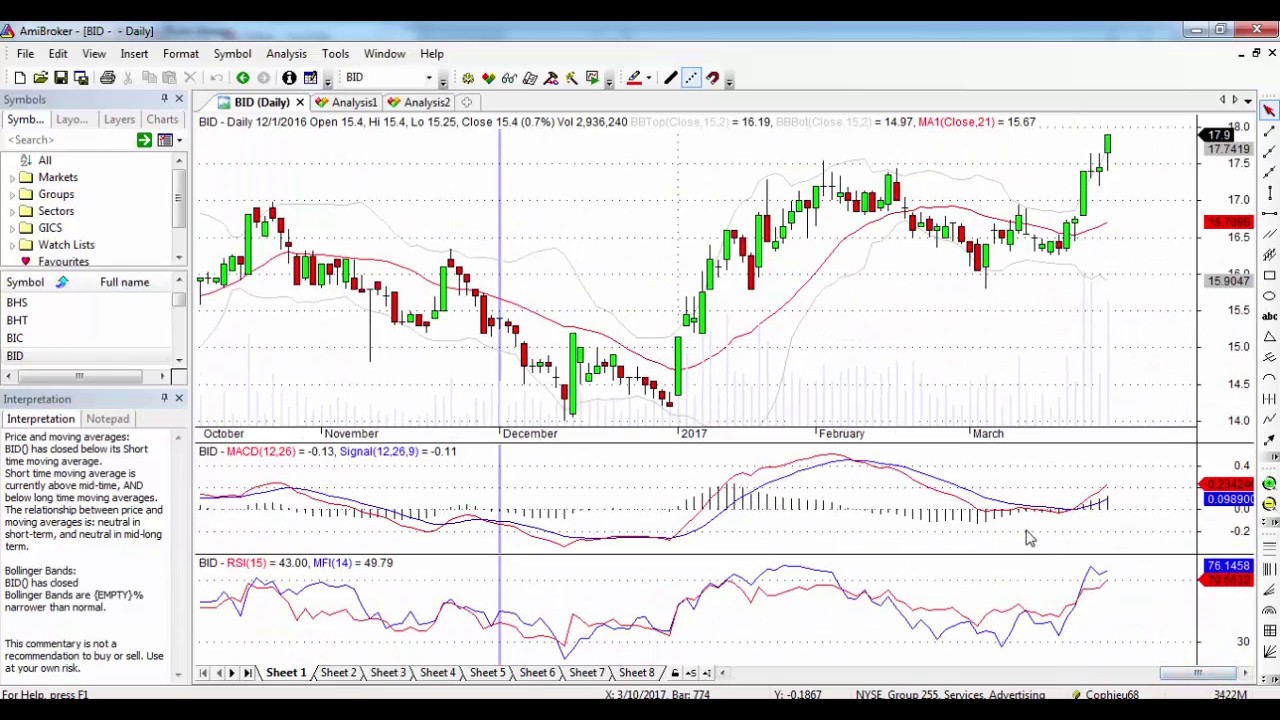The height and width of the screenshot is (720, 1280).
Task: Click the Save diskette icon
Action: [60, 78]
